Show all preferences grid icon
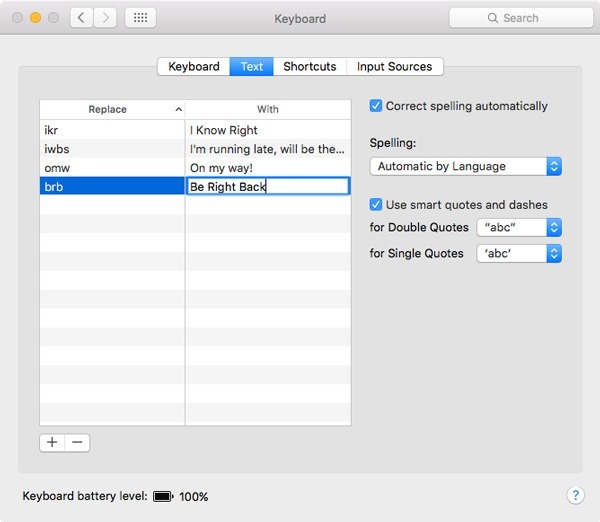The height and width of the screenshot is (522, 600). pos(140,18)
